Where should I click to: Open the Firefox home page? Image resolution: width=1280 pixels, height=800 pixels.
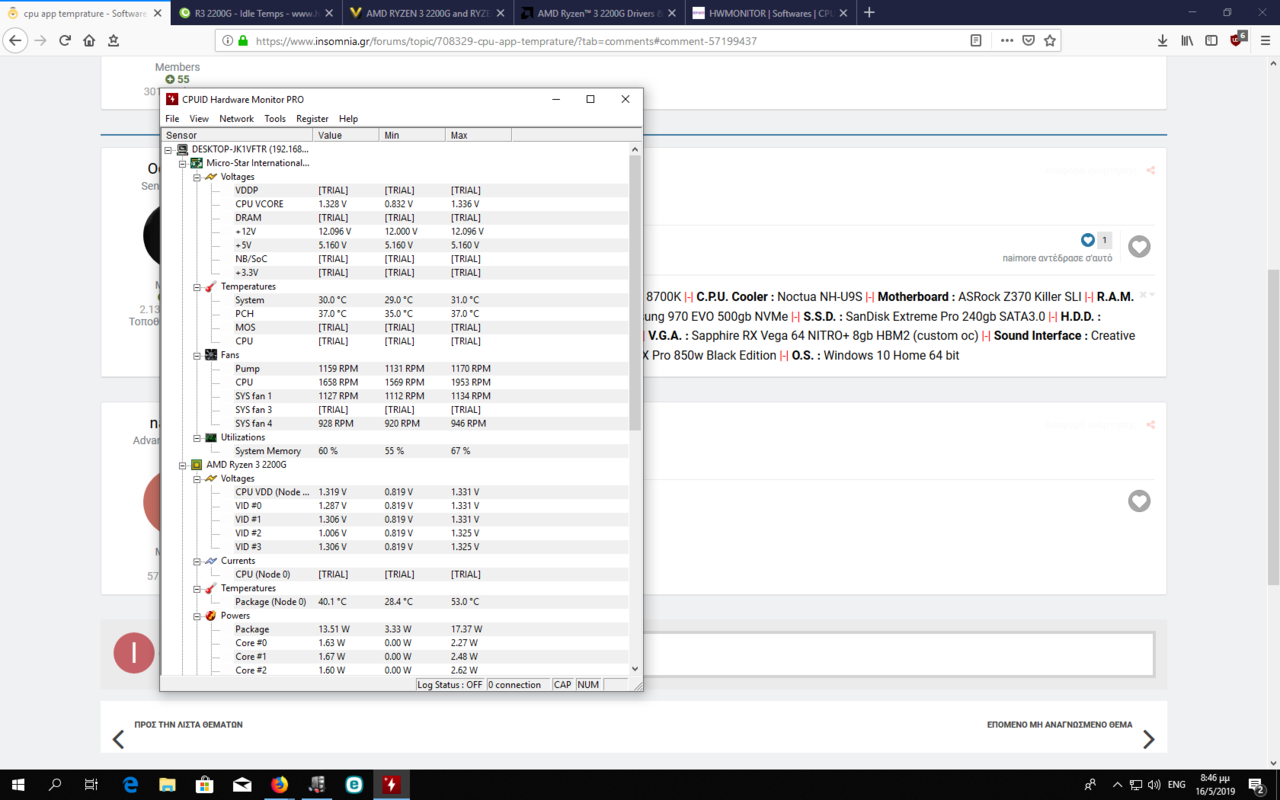[x=89, y=41]
